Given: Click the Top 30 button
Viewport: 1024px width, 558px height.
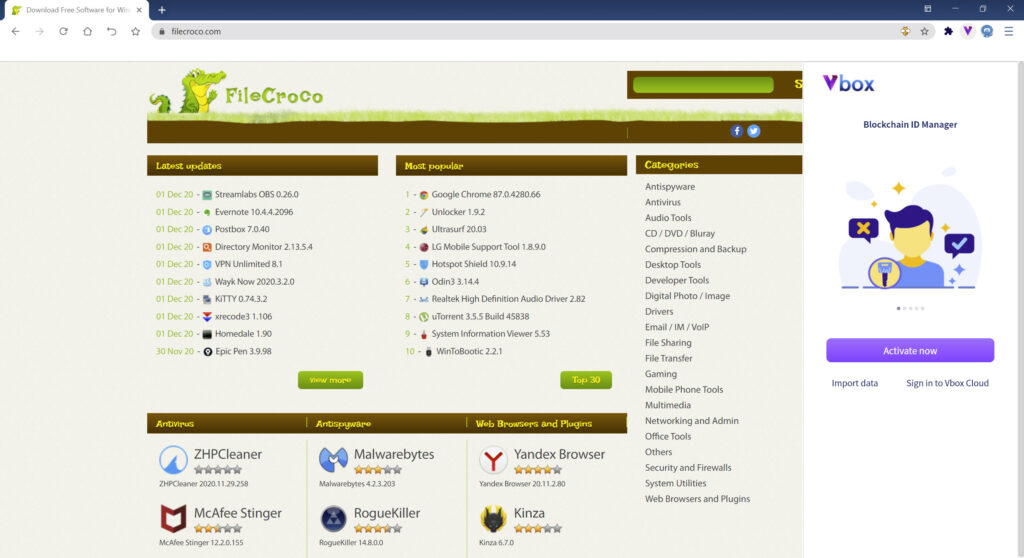Looking at the screenshot, I should [x=586, y=380].
